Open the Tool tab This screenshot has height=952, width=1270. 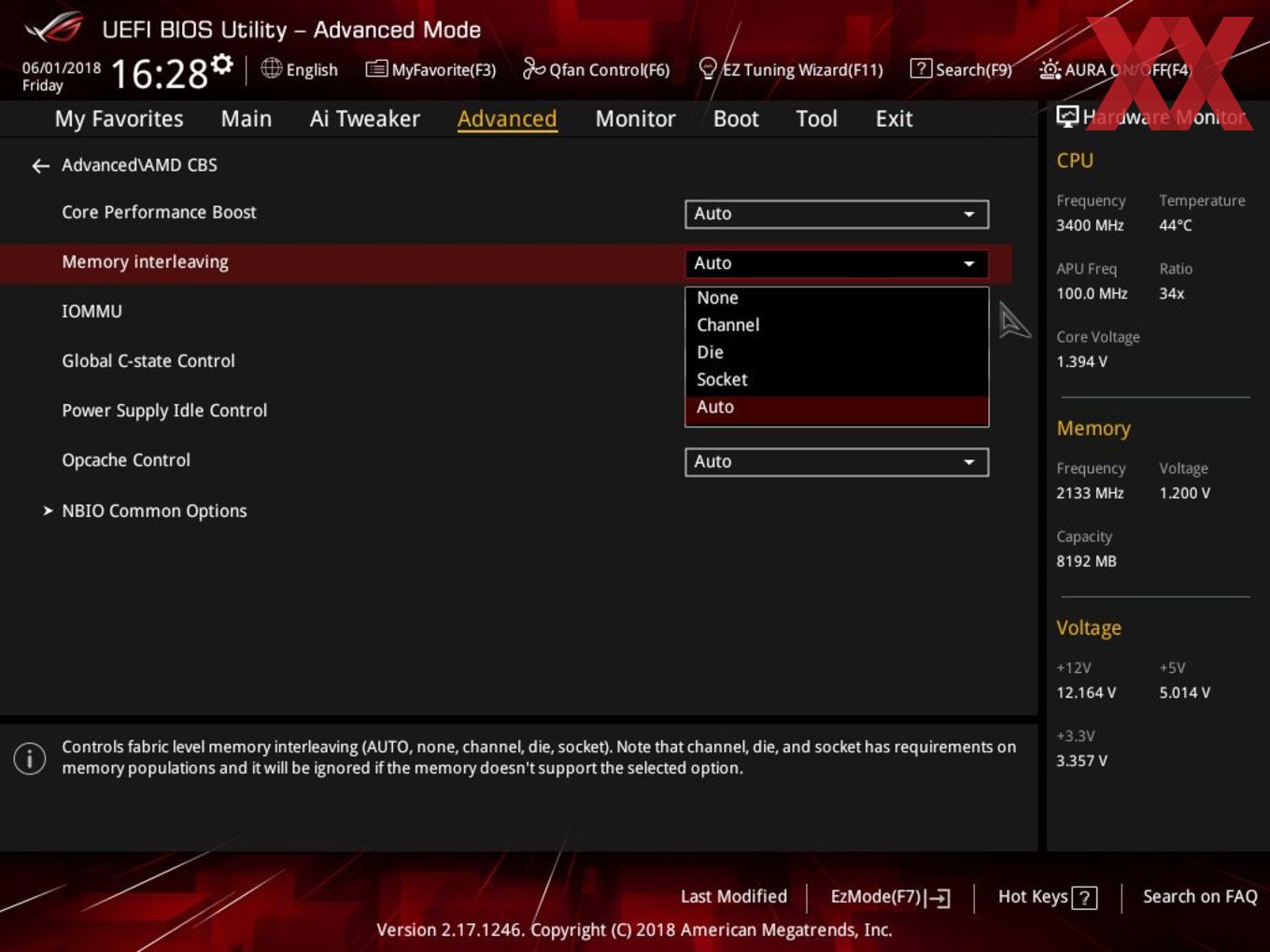point(816,119)
